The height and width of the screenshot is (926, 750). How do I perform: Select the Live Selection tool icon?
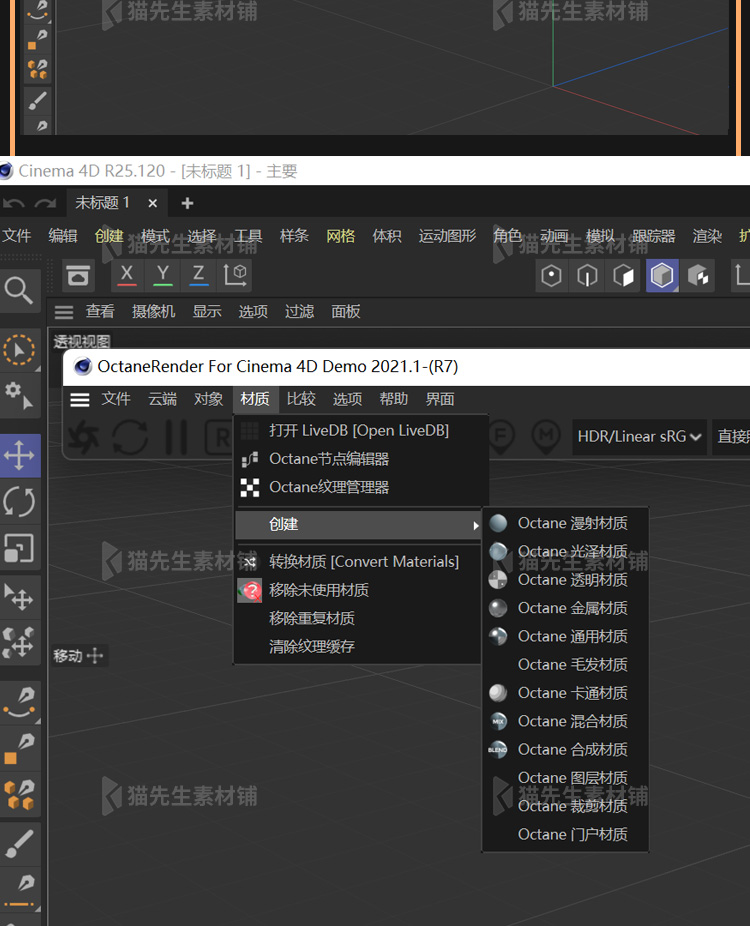tap(19, 350)
